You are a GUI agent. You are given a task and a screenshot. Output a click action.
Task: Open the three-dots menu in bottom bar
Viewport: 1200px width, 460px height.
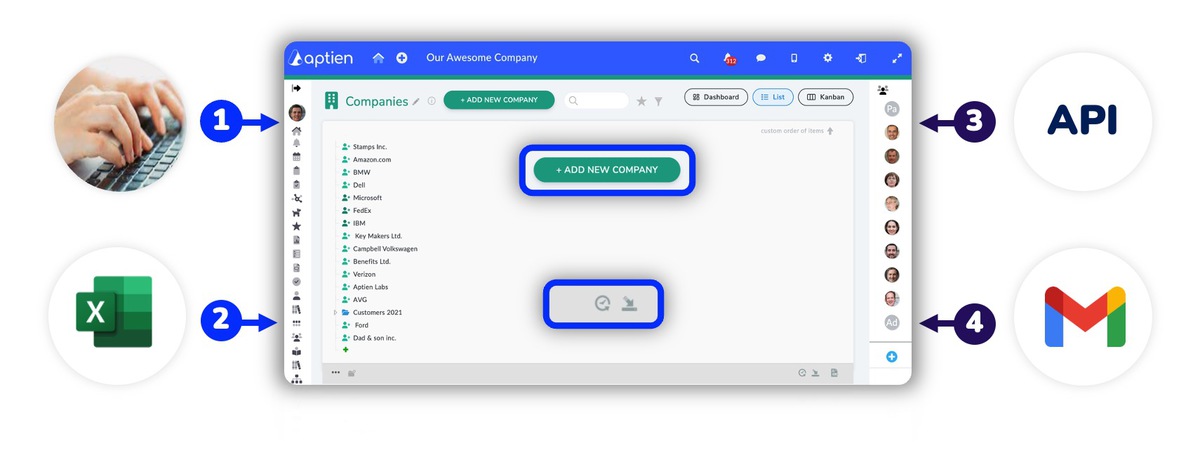[336, 372]
